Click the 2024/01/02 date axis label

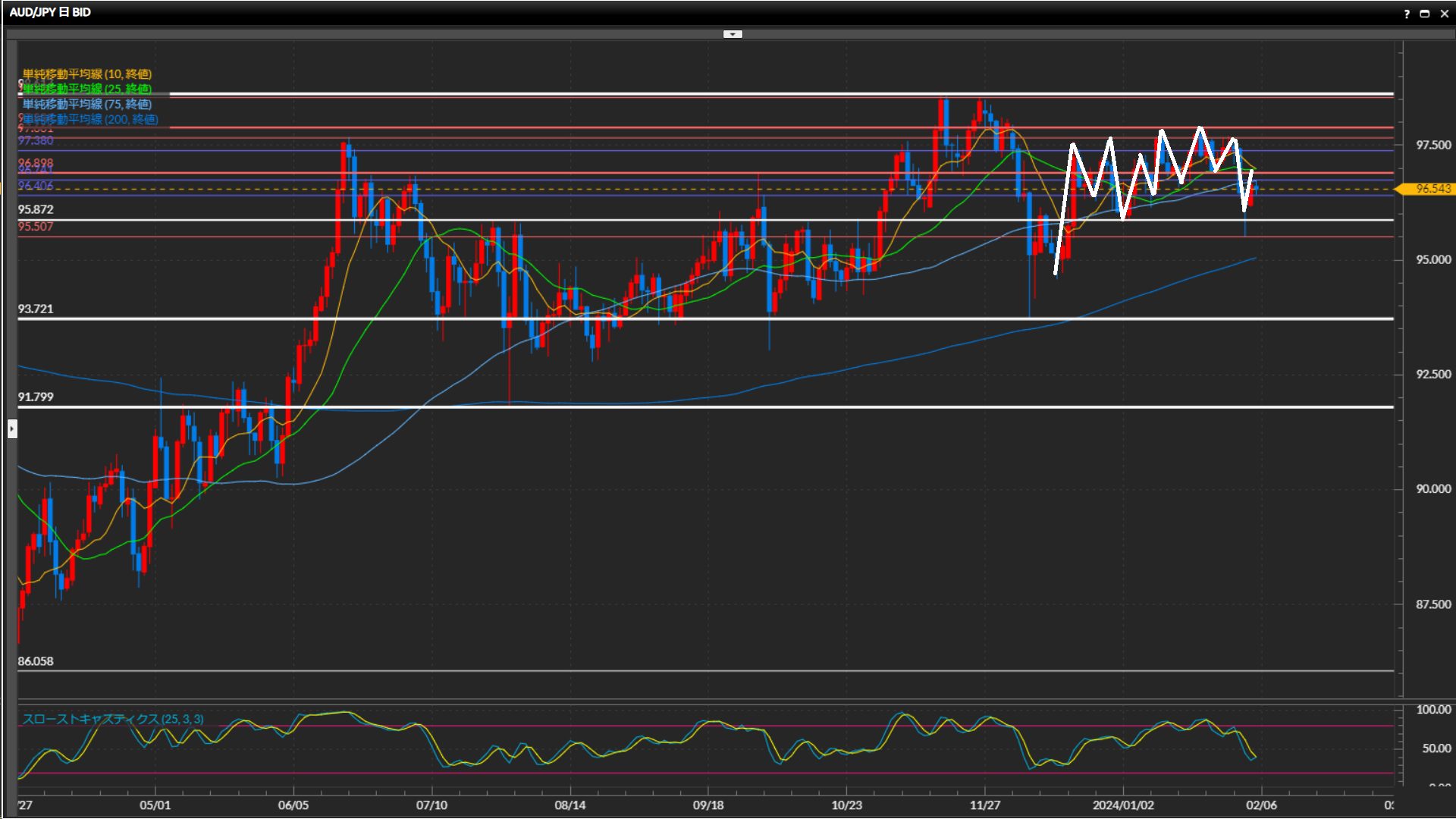coord(1123,805)
